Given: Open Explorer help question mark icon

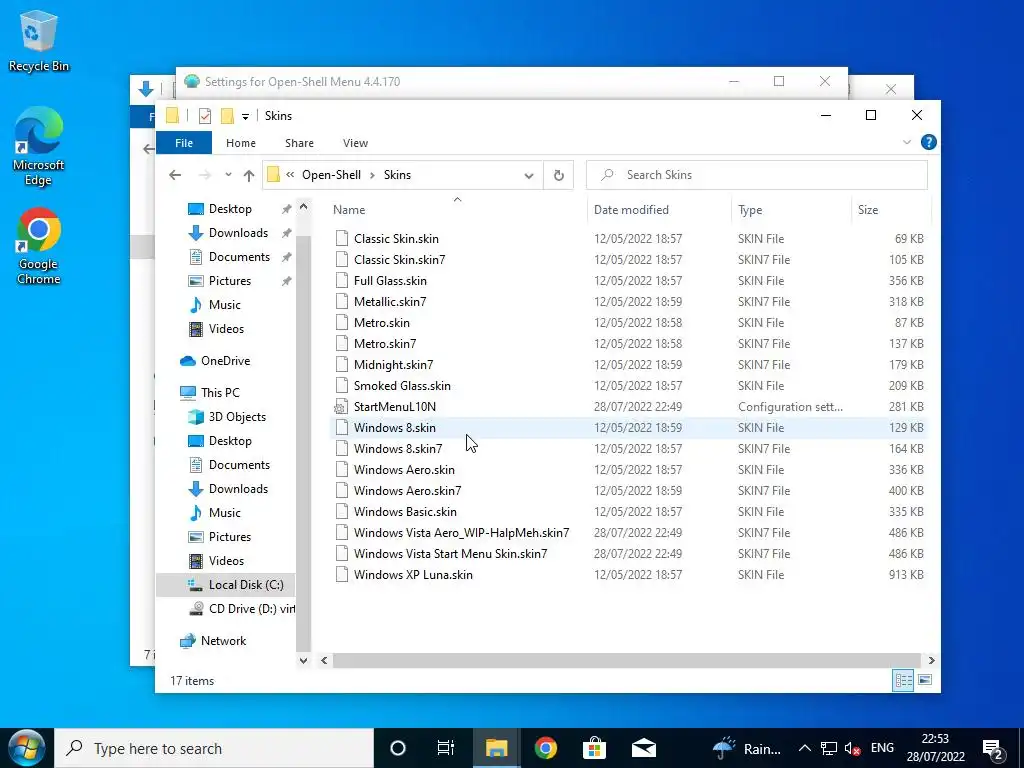Looking at the screenshot, I should point(928,142).
